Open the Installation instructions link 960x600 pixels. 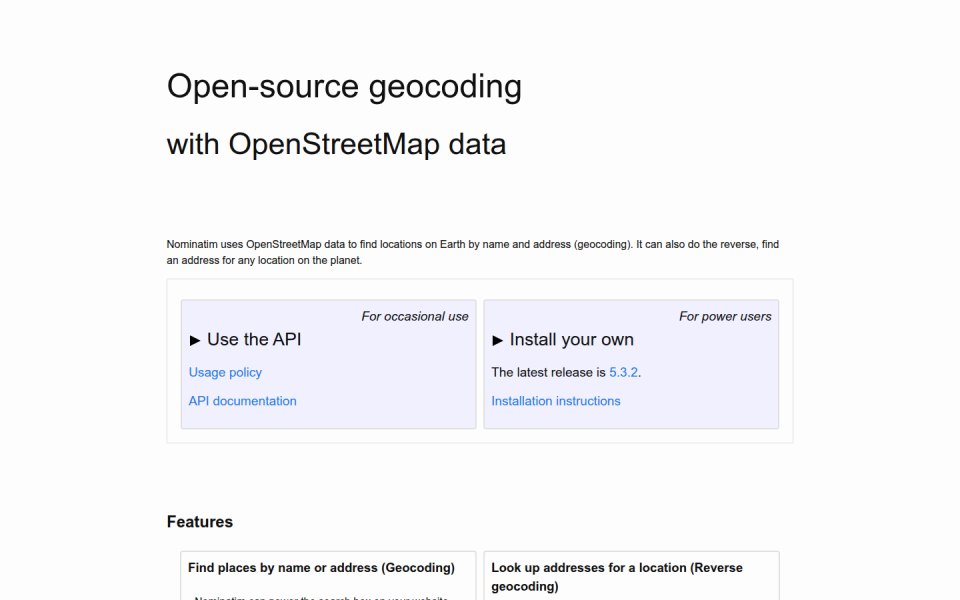point(555,401)
